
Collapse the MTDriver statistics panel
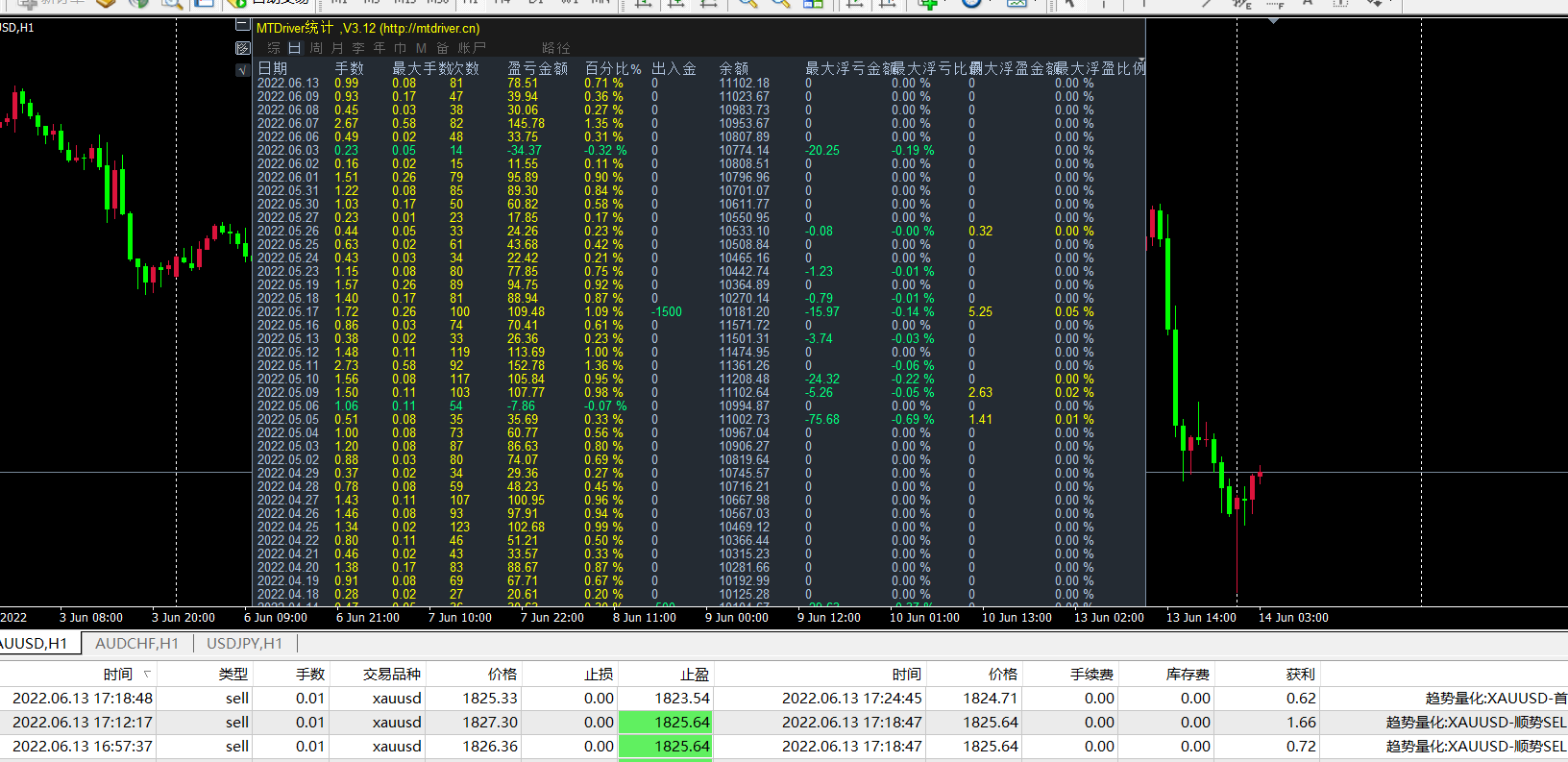pos(243,27)
